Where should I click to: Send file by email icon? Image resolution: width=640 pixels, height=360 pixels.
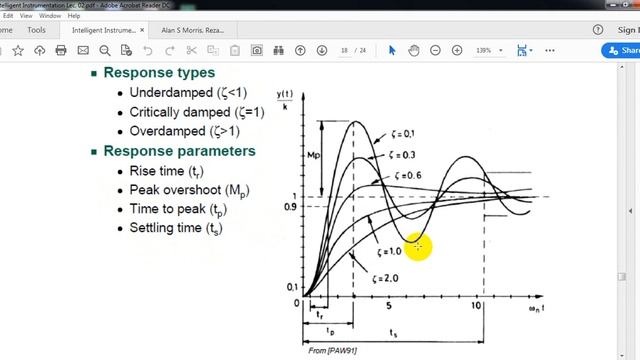coord(83,51)
